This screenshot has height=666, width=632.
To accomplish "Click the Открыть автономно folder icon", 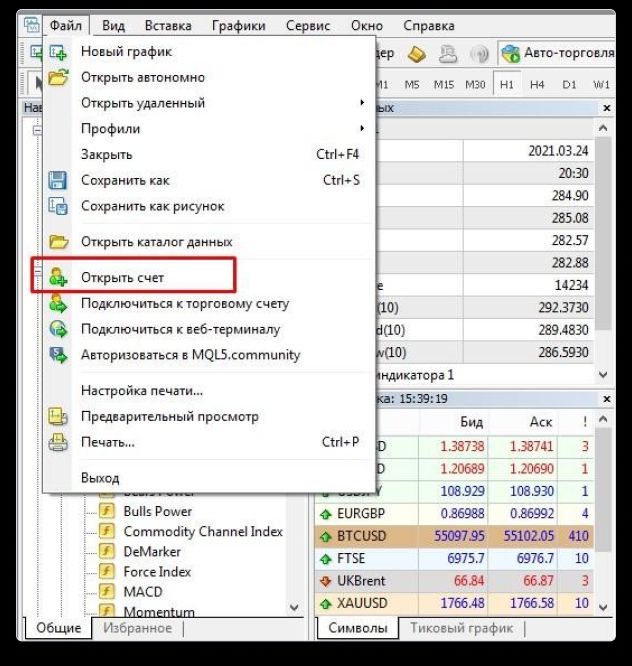I will pos(58,78).
